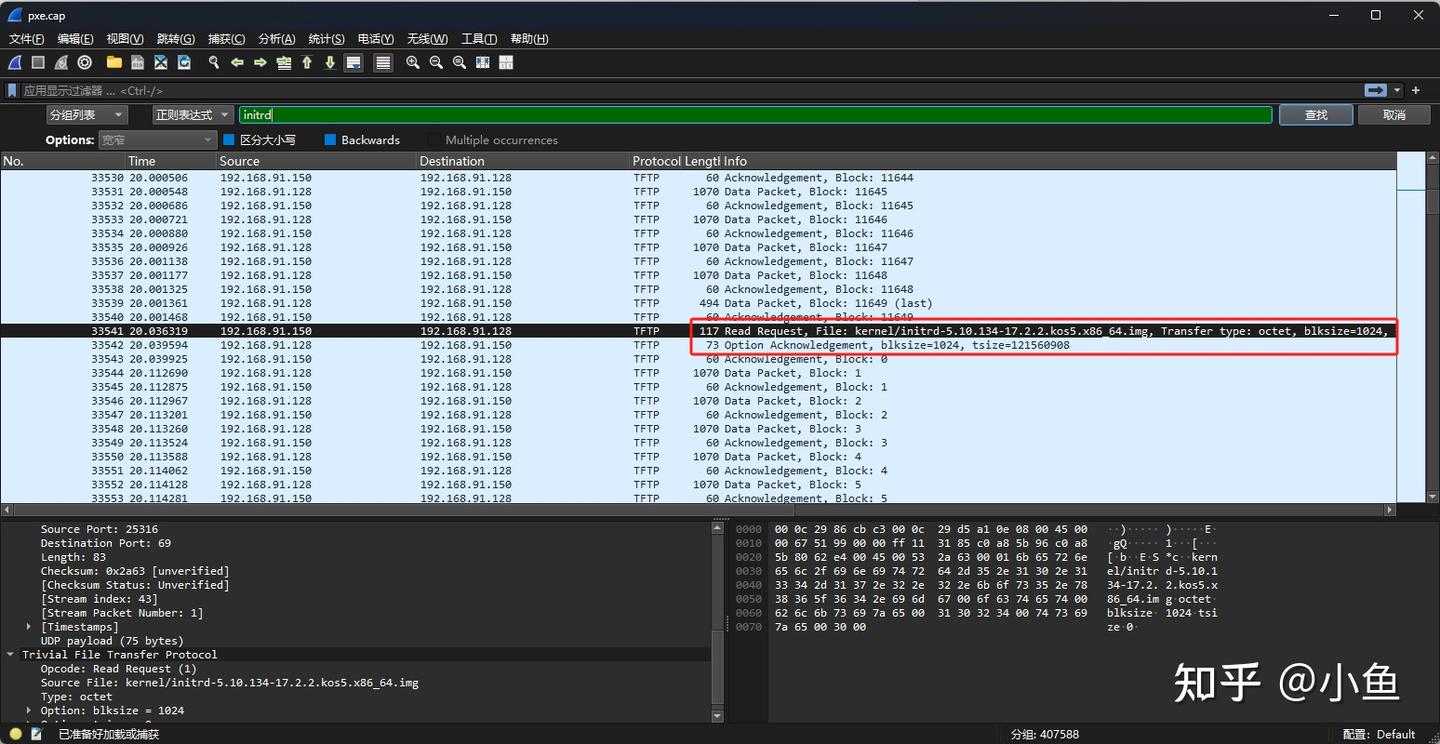Toggle the 区分大小写 checkbox

pos(229,140)
